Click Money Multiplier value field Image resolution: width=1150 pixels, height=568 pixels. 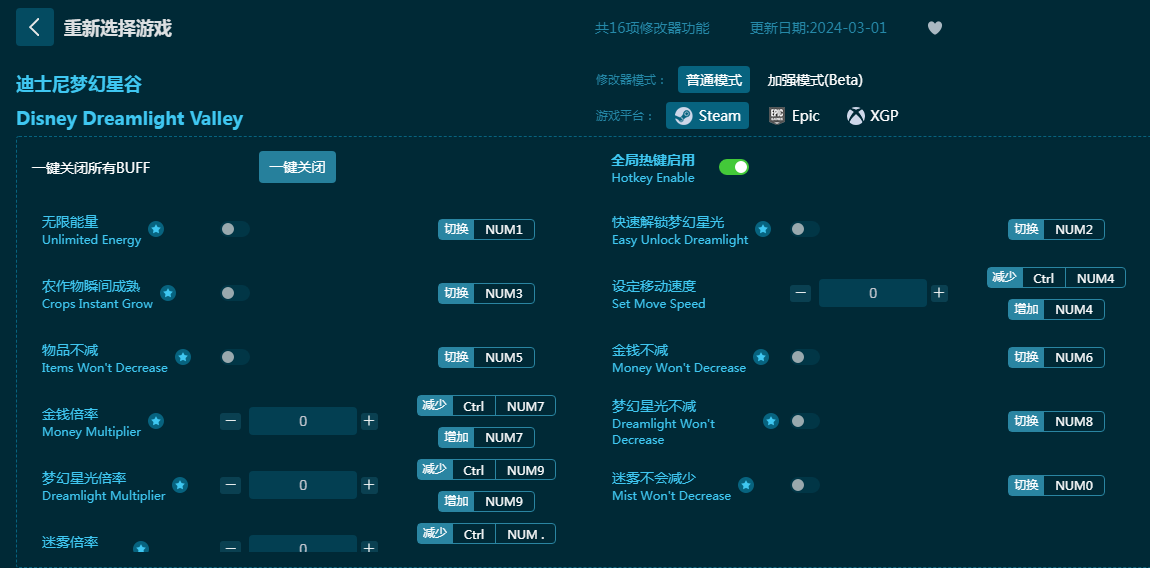pyautogui.click(x=303, y=421)
